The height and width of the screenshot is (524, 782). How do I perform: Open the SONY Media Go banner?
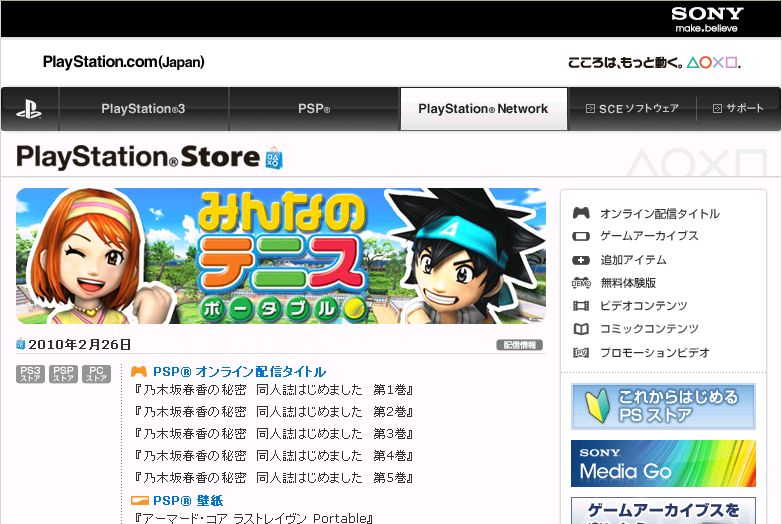[663, 464]
